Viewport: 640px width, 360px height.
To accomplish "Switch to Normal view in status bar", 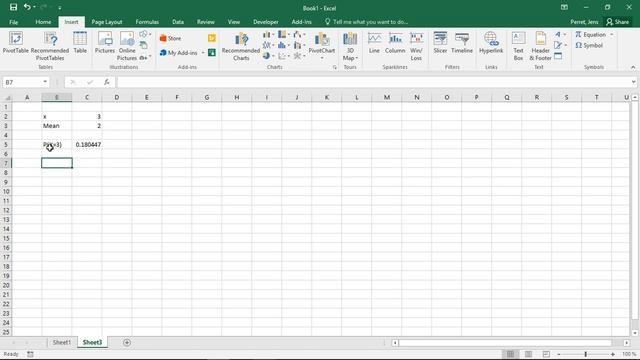I will pyautogui.click(x=510, y=354).
